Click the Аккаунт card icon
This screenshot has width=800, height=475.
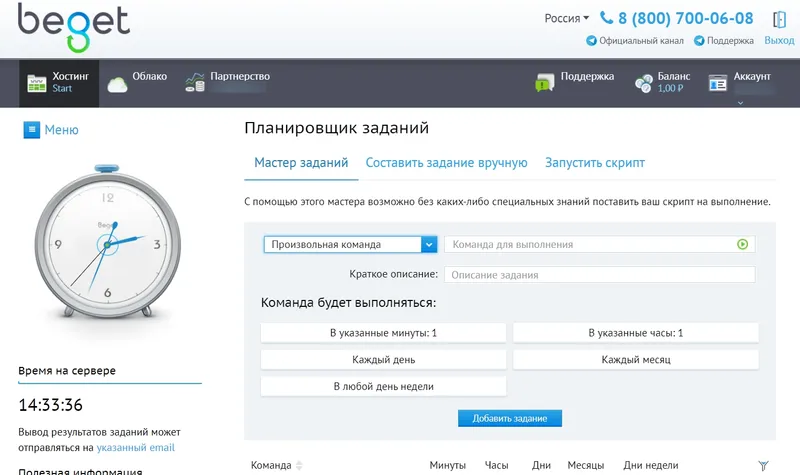(717, 83)
